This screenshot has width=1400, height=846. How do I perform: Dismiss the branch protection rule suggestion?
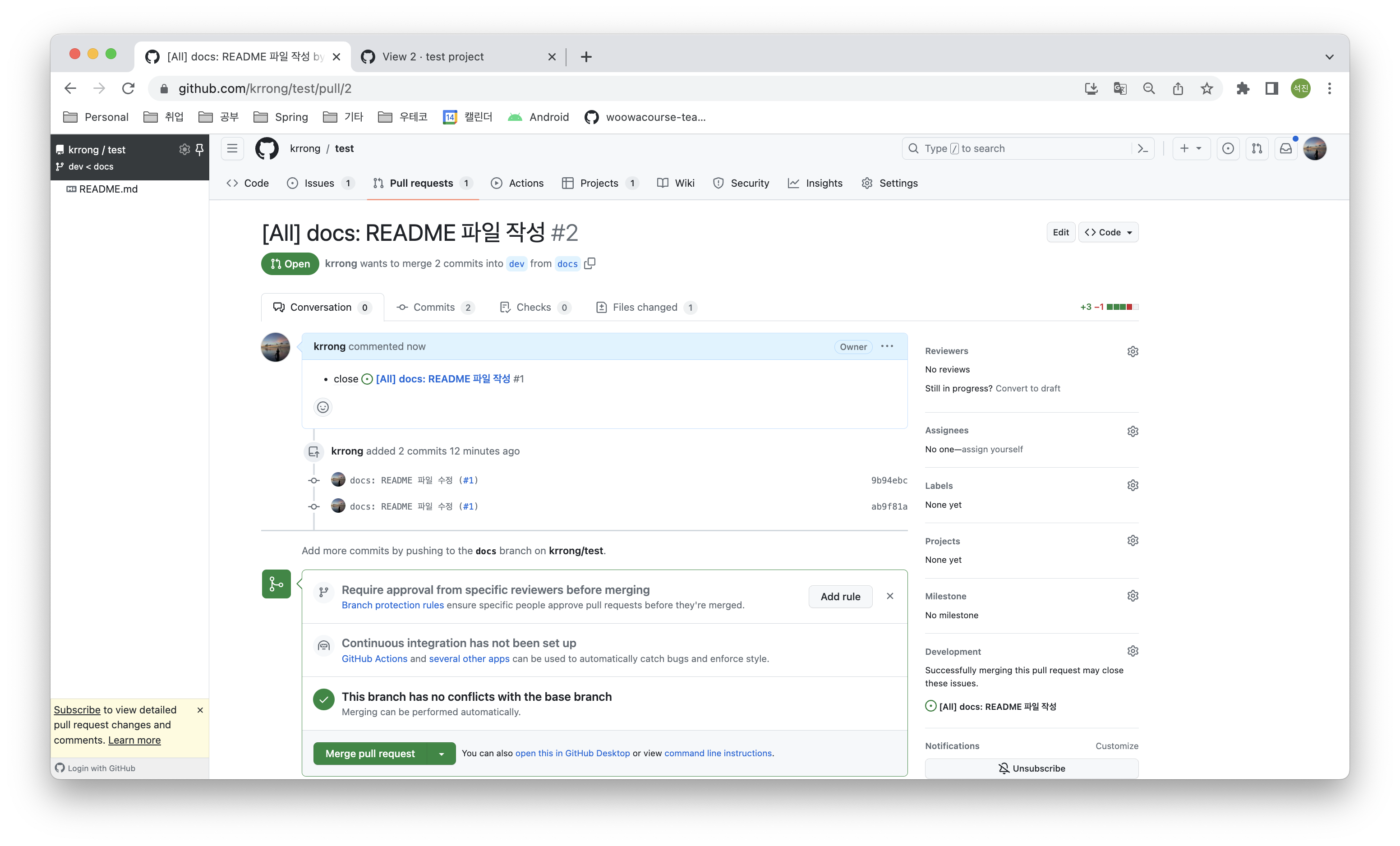click(890, 596)
